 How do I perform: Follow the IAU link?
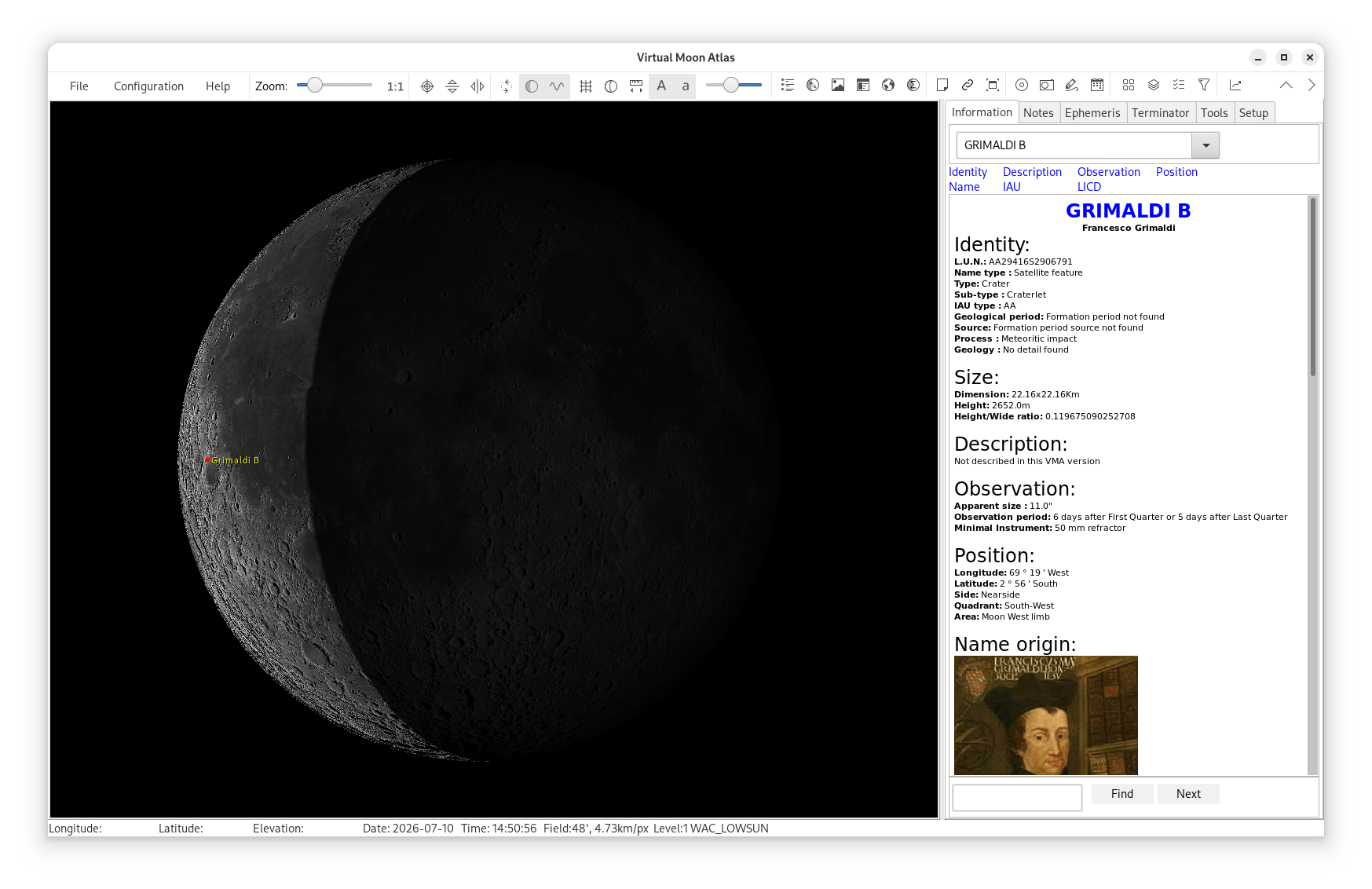pos(1012,187)
